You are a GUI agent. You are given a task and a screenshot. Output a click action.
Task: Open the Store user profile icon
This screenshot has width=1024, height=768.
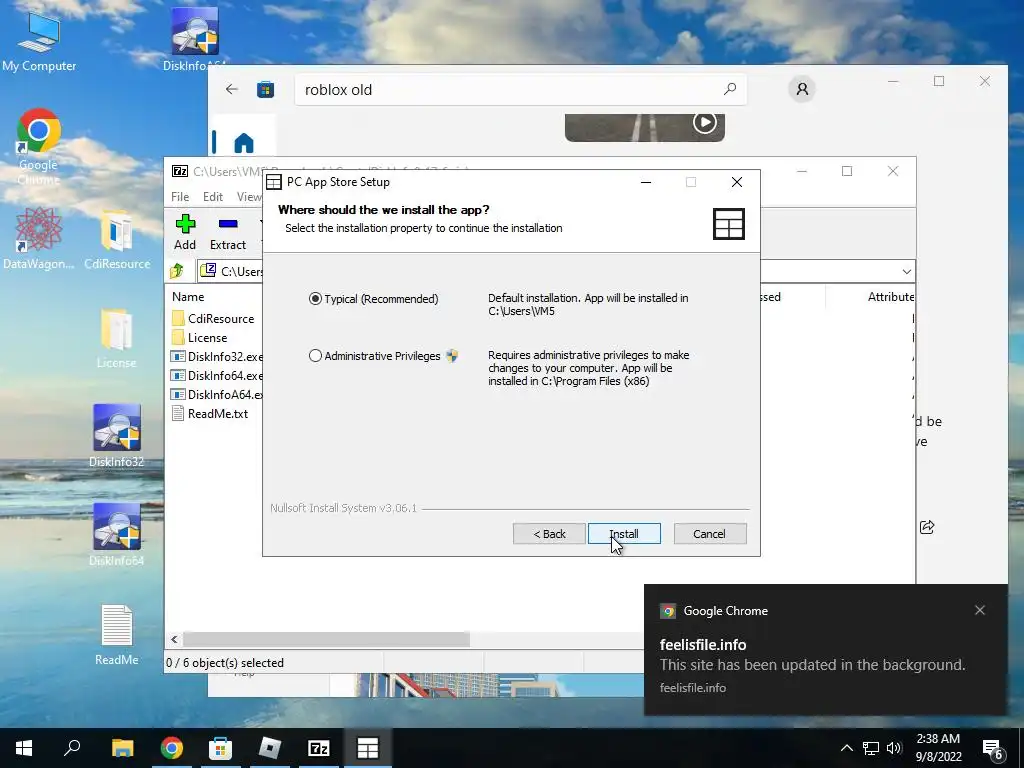click(802, 89)
